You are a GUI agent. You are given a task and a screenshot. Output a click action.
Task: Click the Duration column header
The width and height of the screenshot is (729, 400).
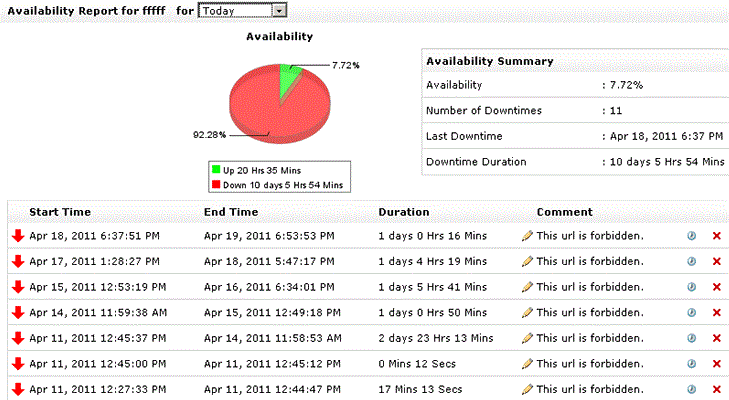pos(404,212)
